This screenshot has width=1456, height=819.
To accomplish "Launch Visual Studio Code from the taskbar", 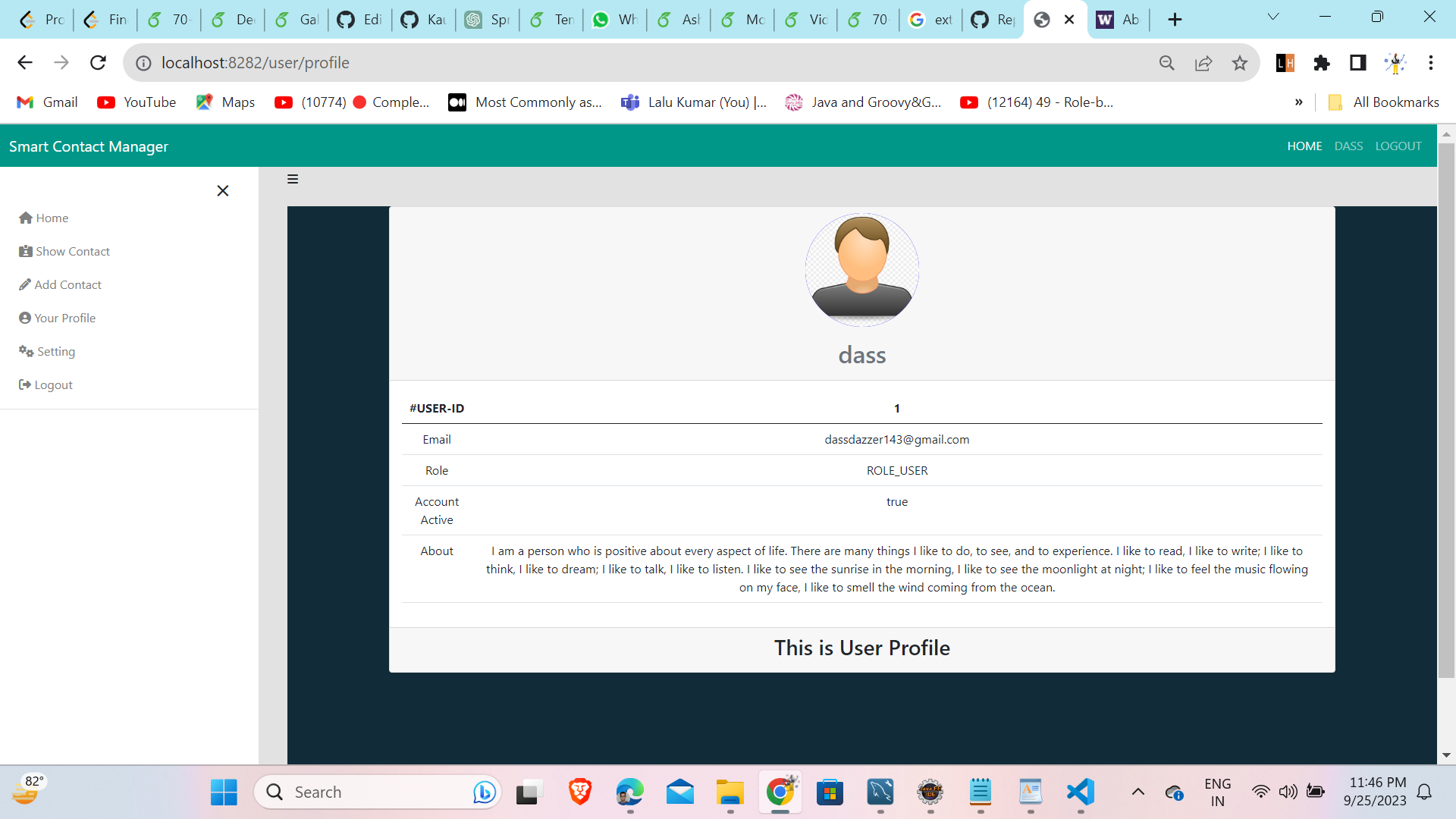I will [x=1080, y=792].
